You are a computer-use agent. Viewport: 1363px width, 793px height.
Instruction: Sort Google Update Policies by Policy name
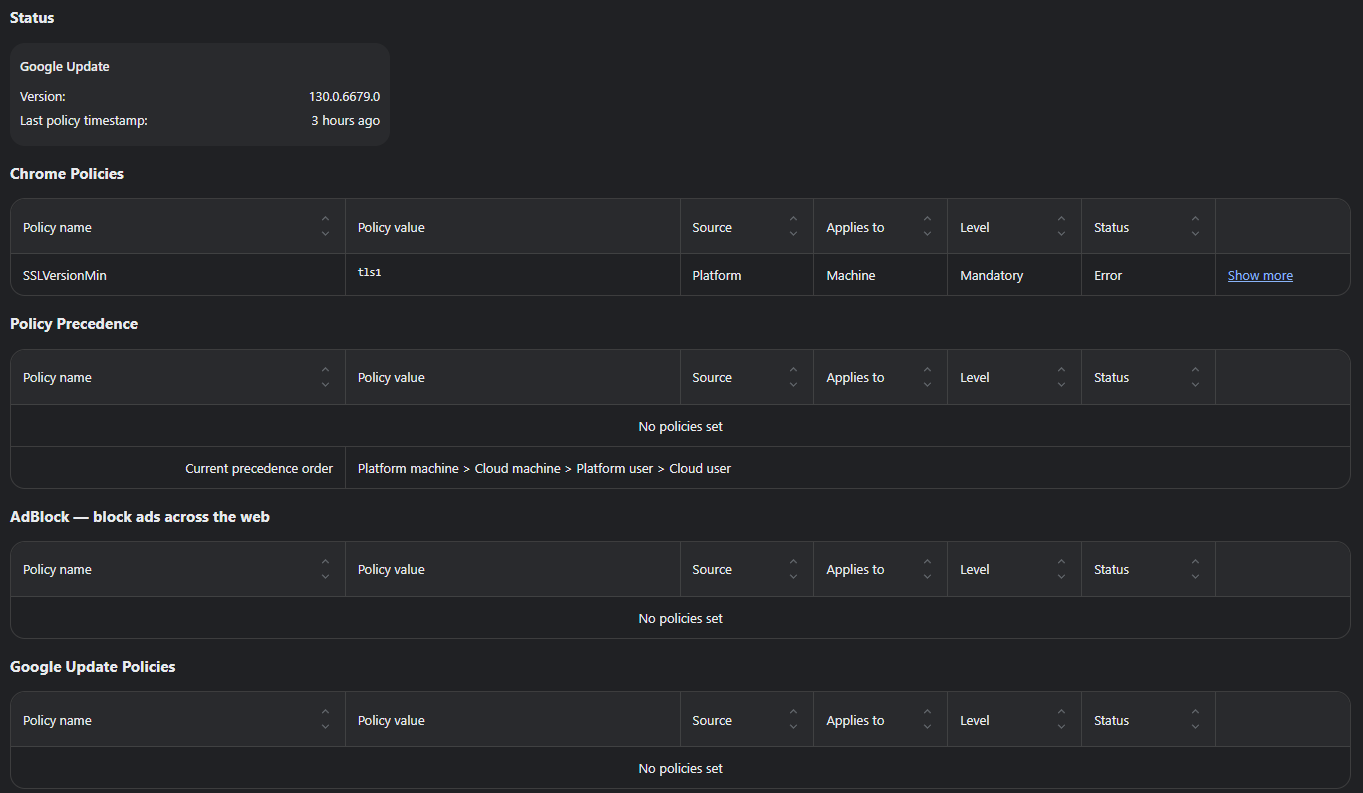(325, 720)
